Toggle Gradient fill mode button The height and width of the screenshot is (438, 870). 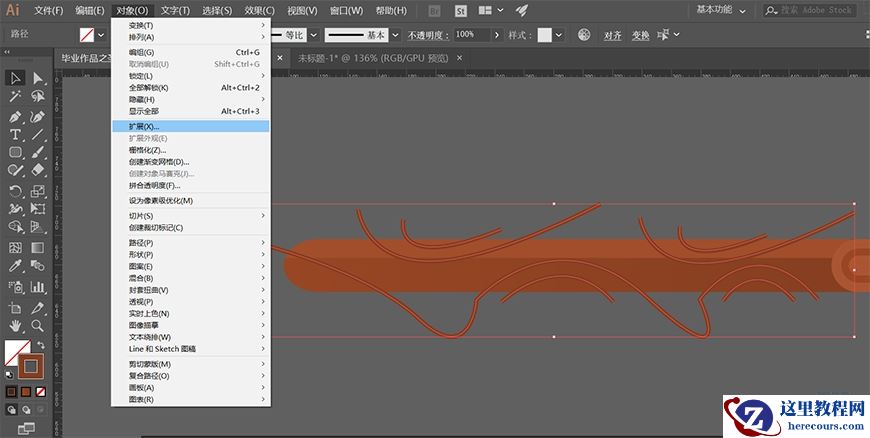pos(26,391)
